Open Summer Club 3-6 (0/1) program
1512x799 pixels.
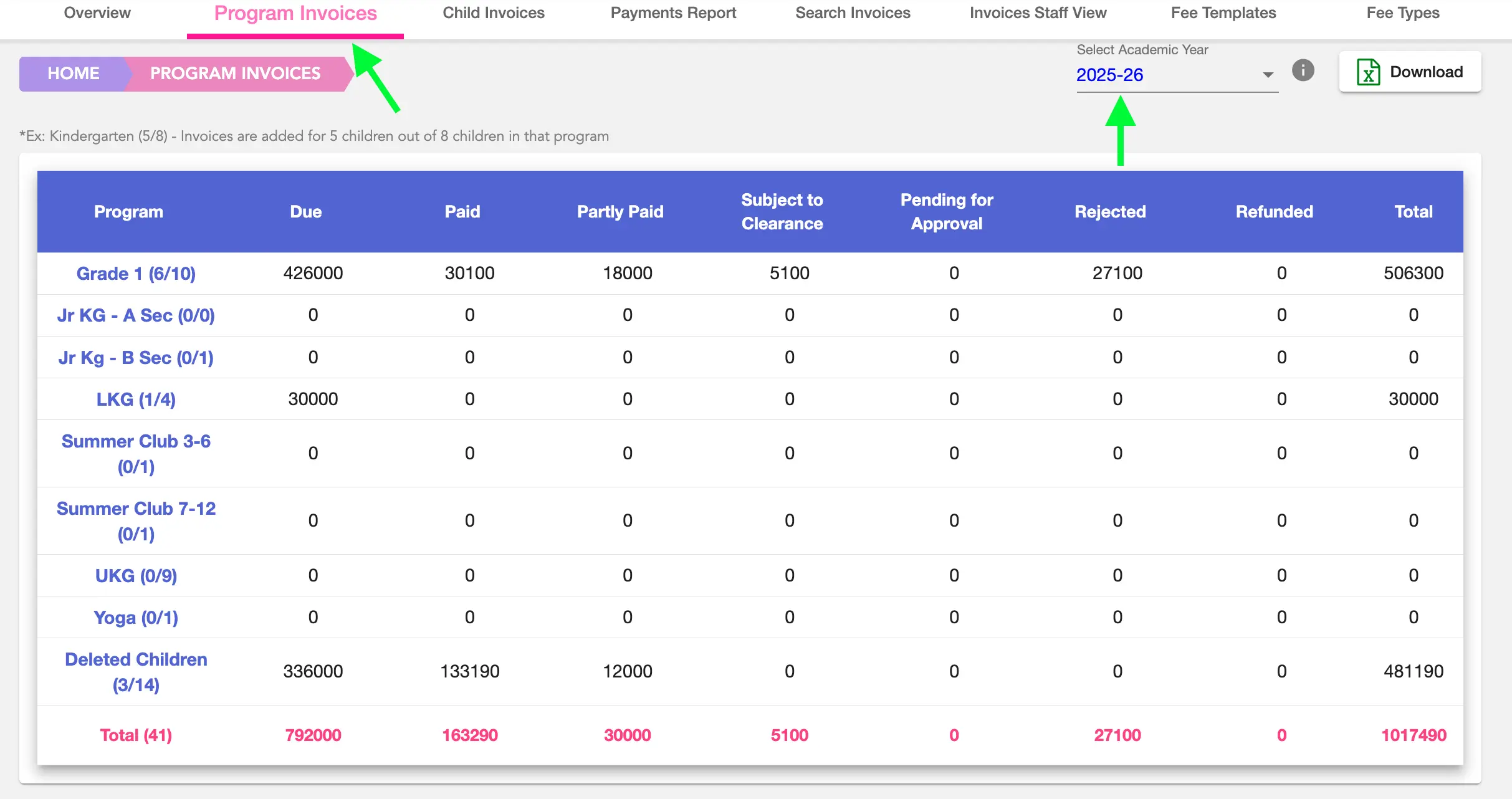tap(136, 454)
